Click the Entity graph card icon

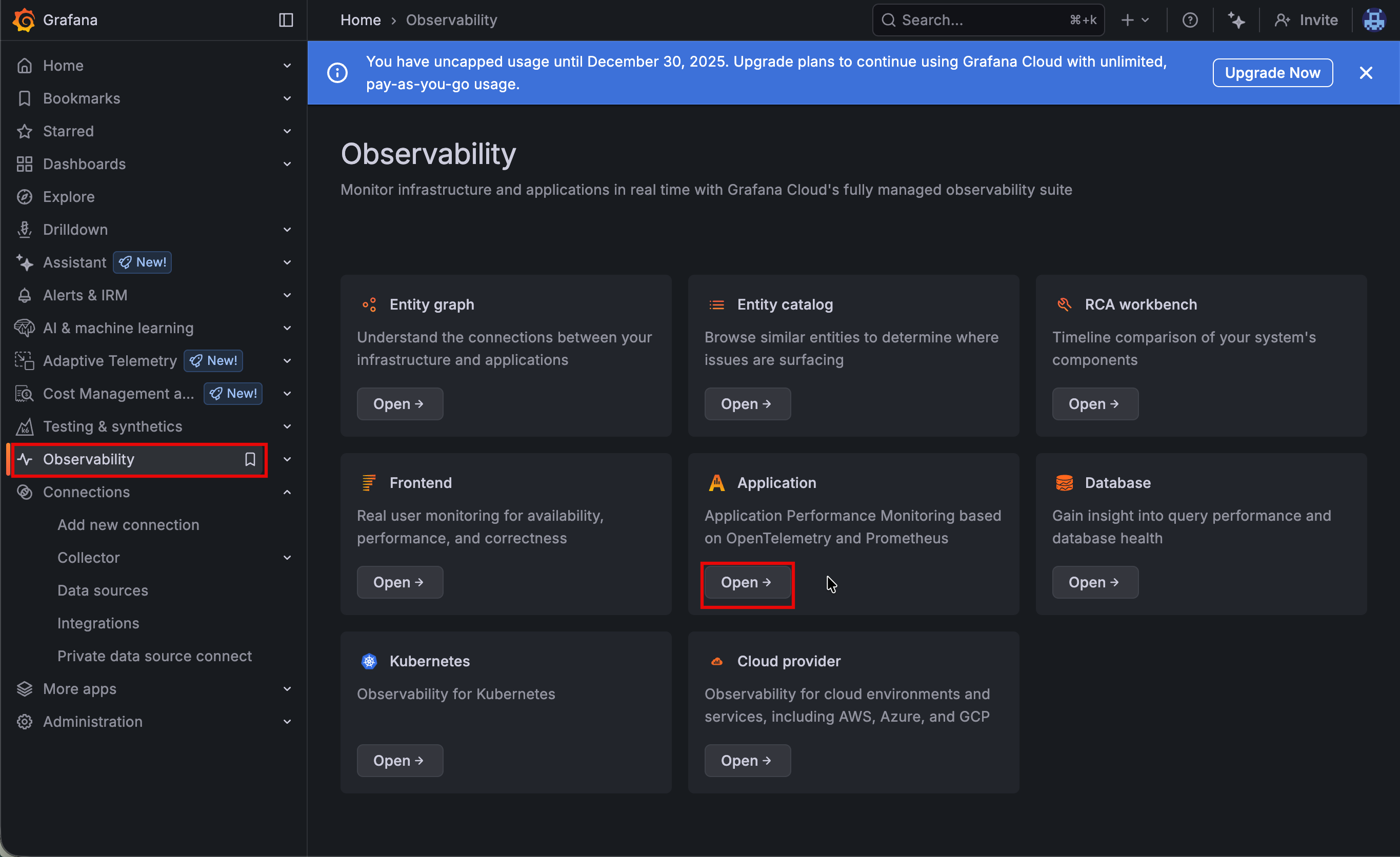369,304
